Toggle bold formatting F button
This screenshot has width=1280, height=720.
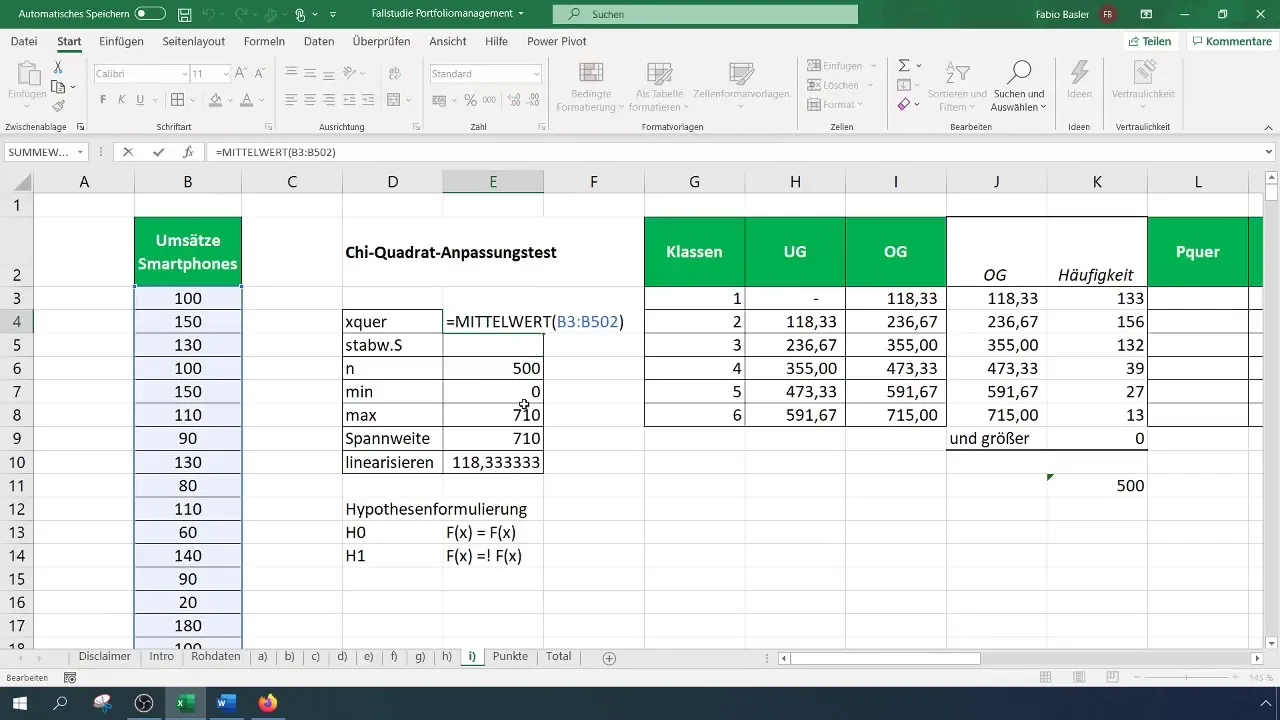103,100
